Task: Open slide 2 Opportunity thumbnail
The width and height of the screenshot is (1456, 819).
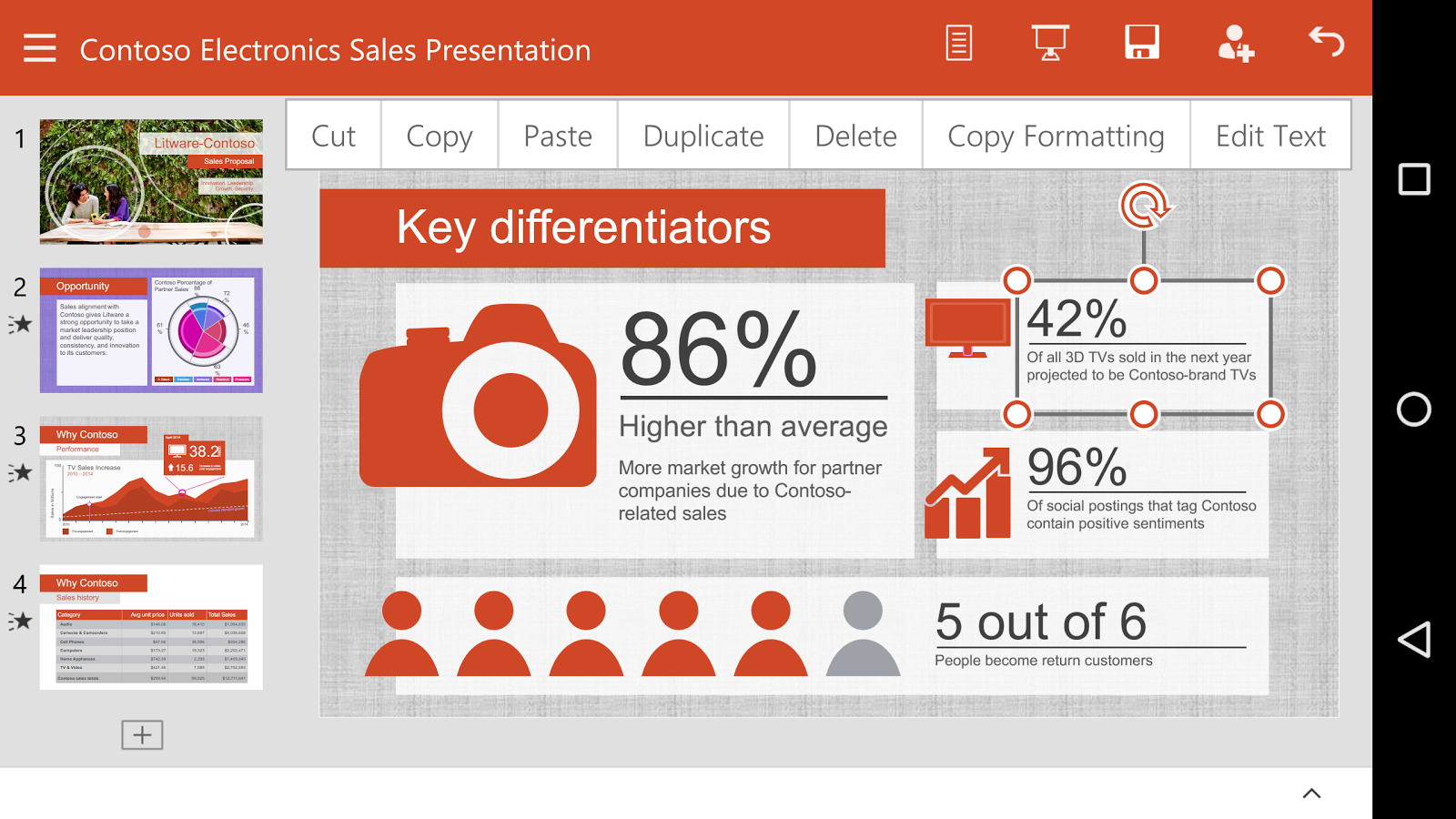Action: (x=151, y=330)
